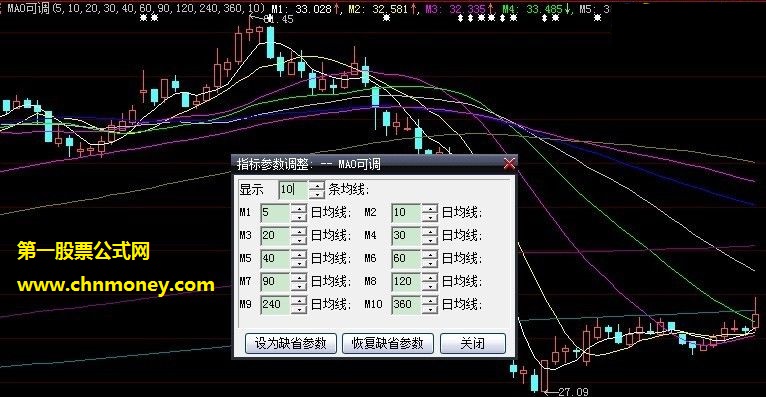Decrease M10 value with its down arrow
766x397 pixels.
pyautogui.click(x=430, y=309)
